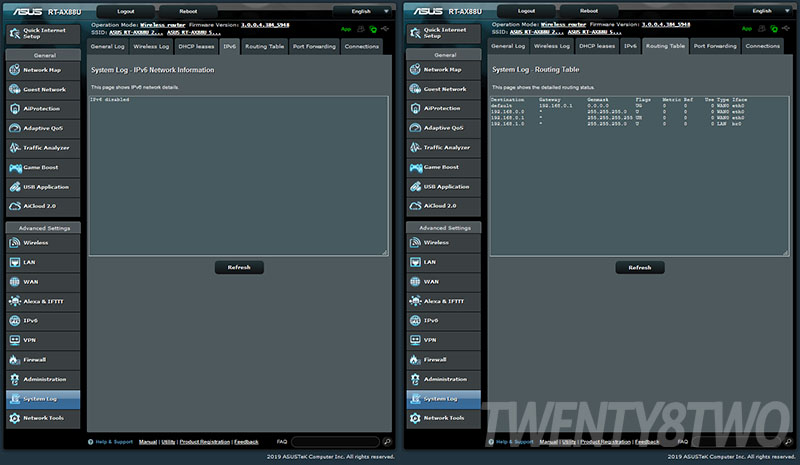Click Guest Network icon in left window
800x465 pixels.
click(x=15, y=89)
